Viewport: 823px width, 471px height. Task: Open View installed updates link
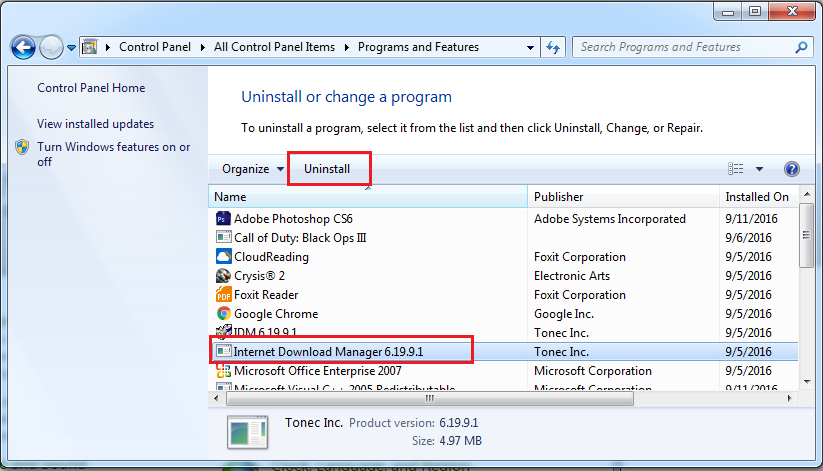(96, 124)
